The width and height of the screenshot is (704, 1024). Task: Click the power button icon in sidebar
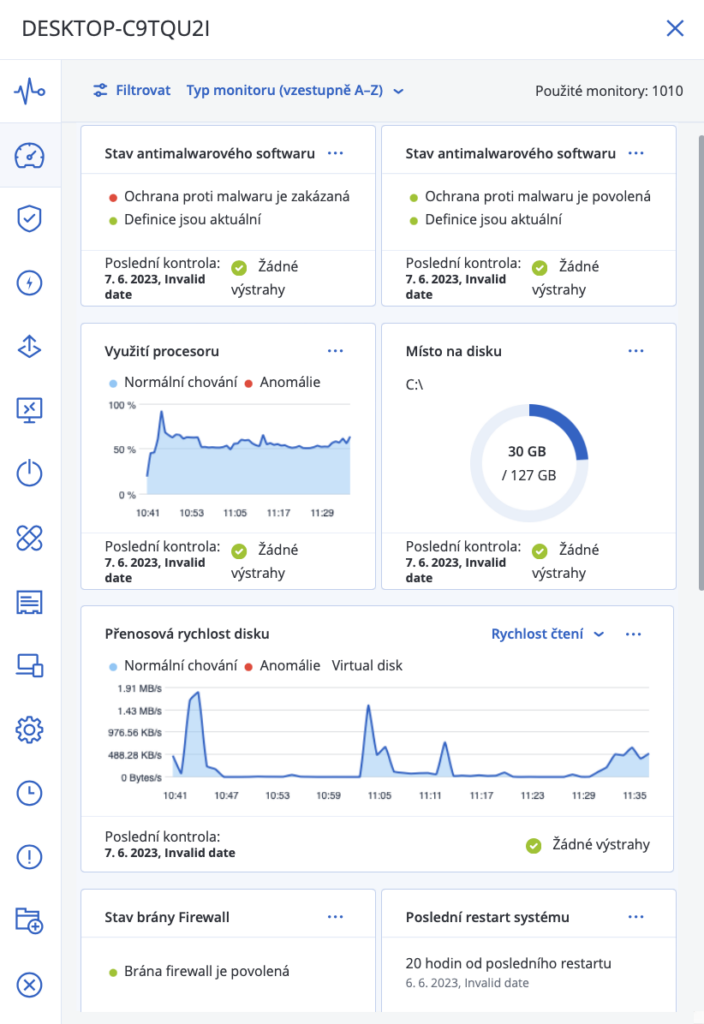[x=30, y=473]
